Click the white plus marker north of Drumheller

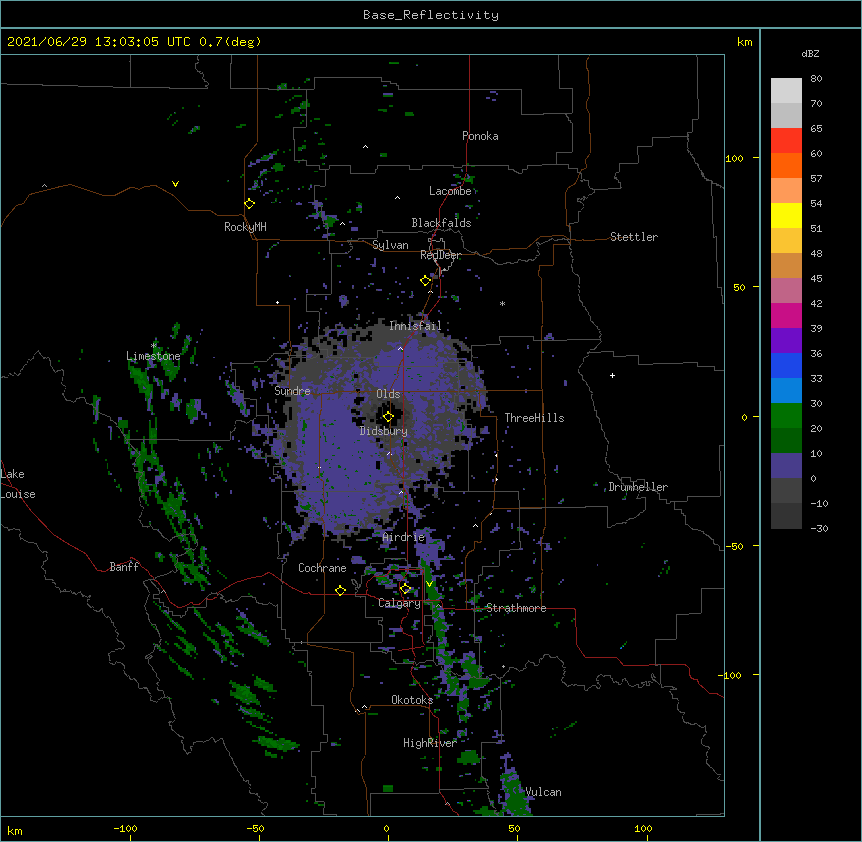tap(612, 375)
